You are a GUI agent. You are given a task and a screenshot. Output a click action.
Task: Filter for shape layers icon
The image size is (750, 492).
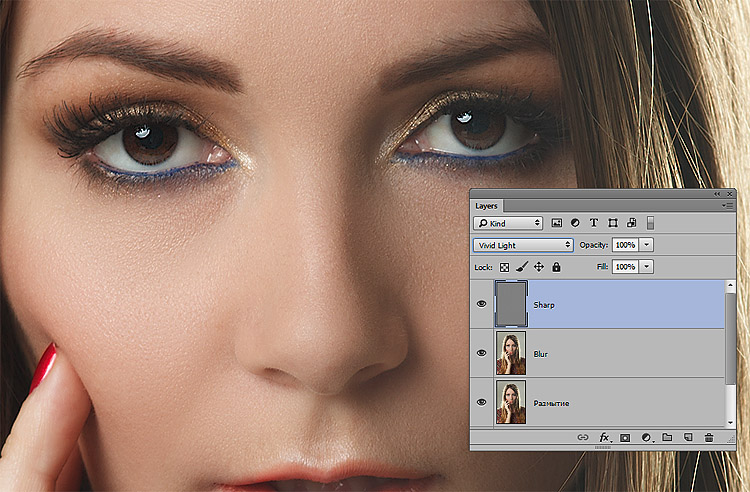pos(613,223)
